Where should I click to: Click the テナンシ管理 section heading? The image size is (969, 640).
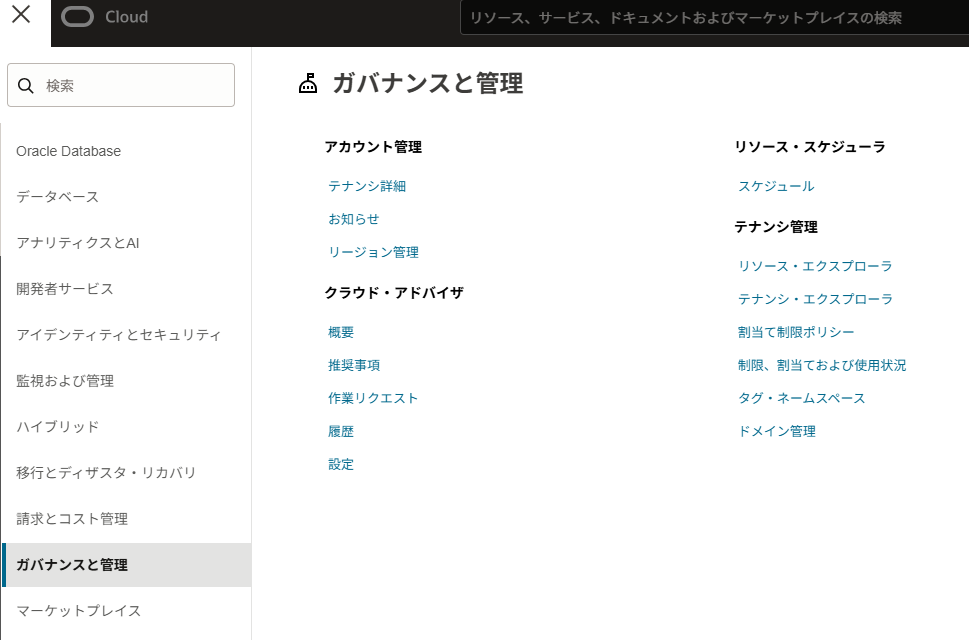coord(776,227)
